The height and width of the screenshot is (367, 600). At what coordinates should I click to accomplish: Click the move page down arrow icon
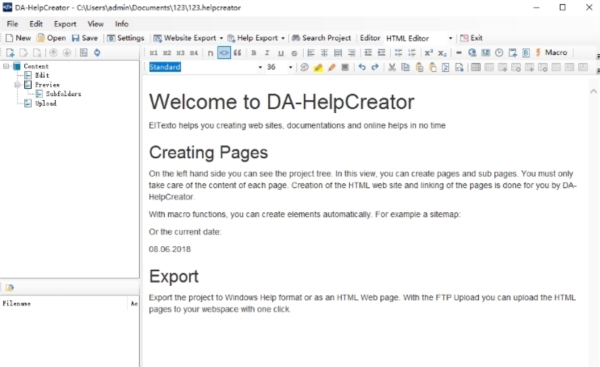click(67, 53)
